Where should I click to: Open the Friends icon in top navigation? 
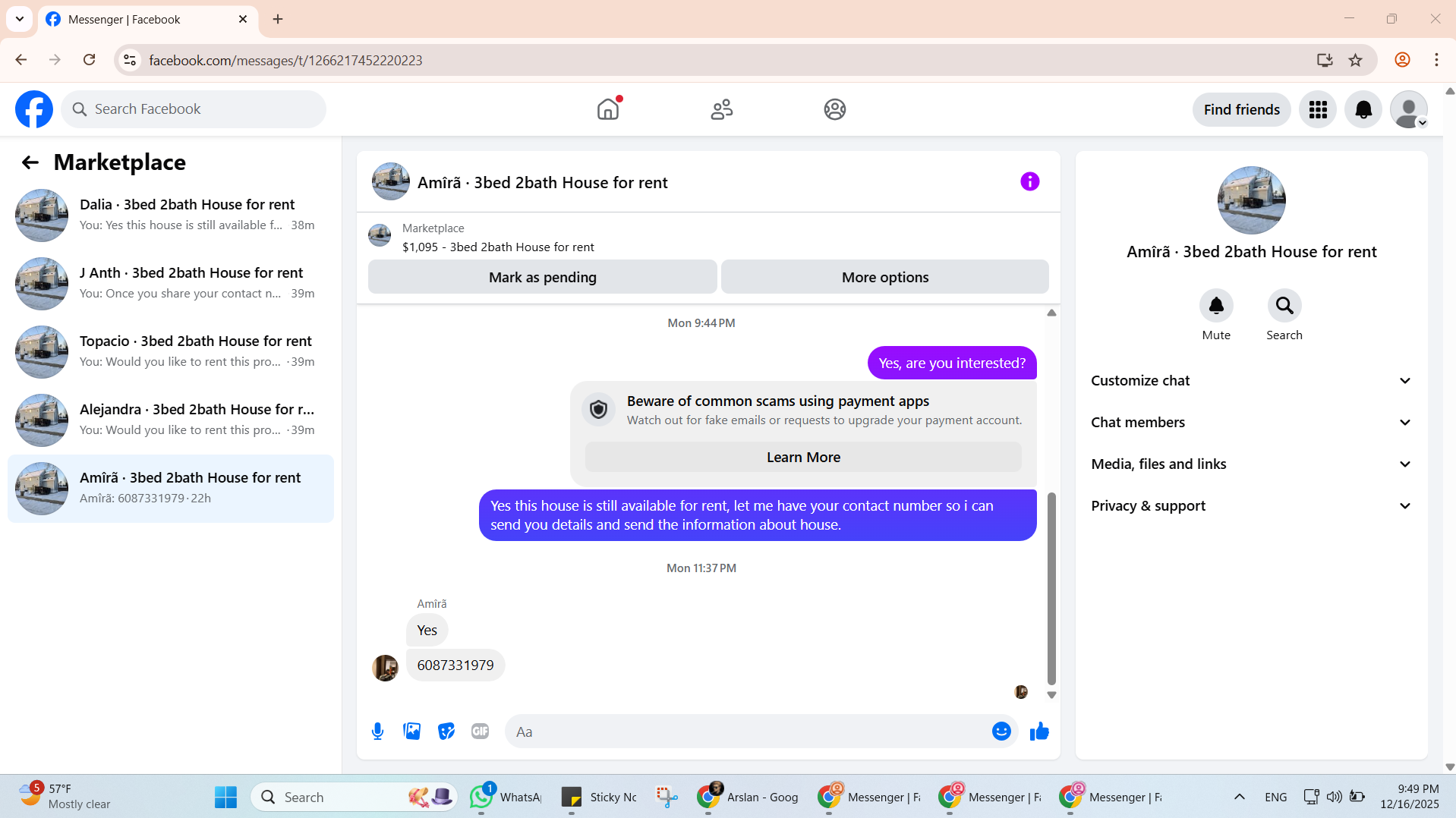pos(722,109)
